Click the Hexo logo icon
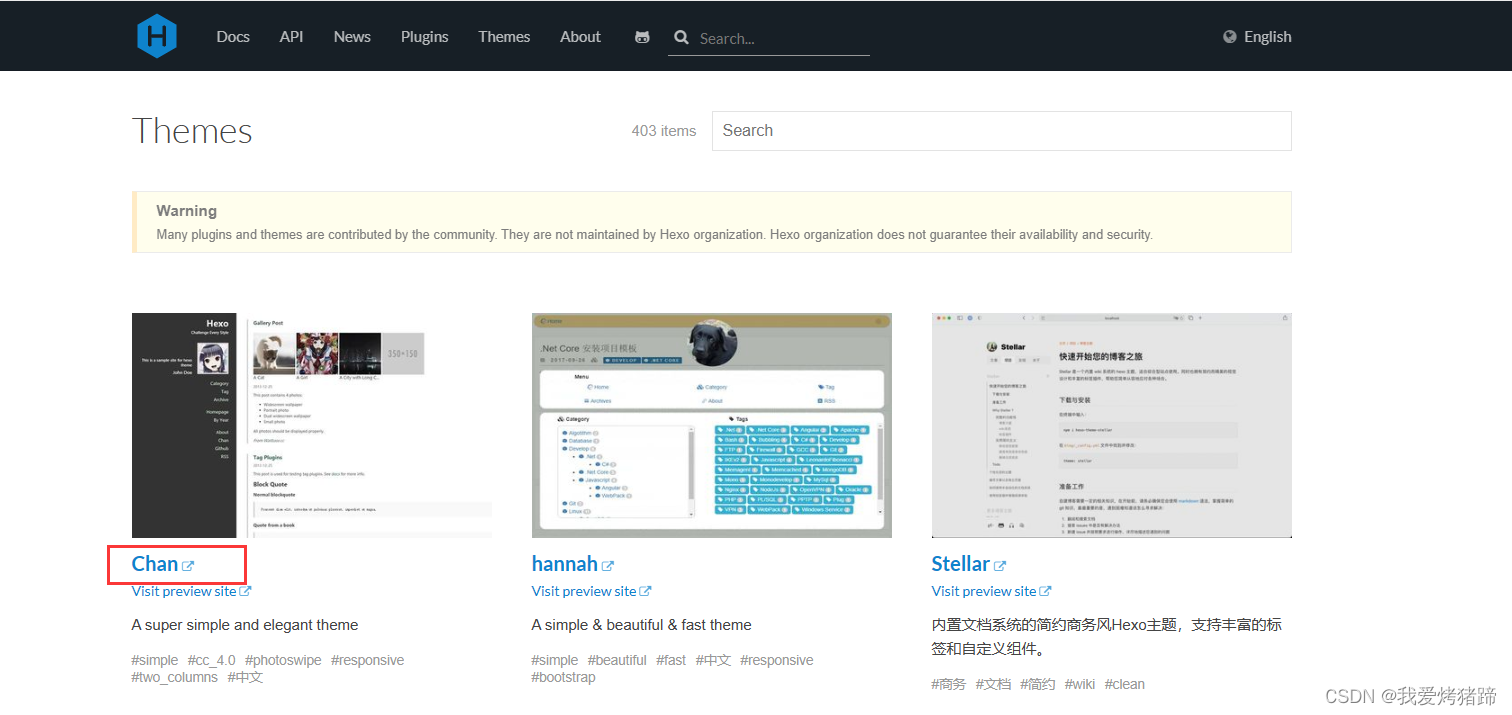Viewport: 1512px width, 715px height. pyautogui.click(x=157, y=36)
